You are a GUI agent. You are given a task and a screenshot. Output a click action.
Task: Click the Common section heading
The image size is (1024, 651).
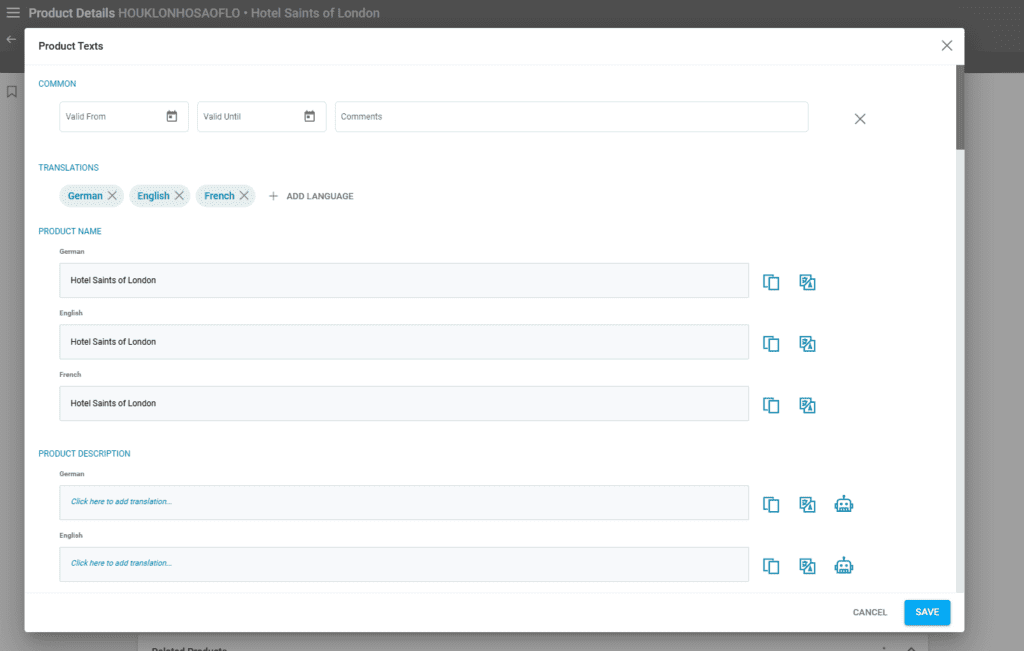pyautogui.click(x=57, y=84)
